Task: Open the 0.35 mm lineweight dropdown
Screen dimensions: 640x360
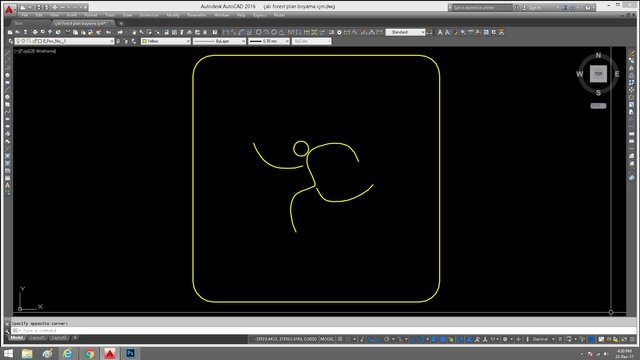Action: (x=269, y=41)
